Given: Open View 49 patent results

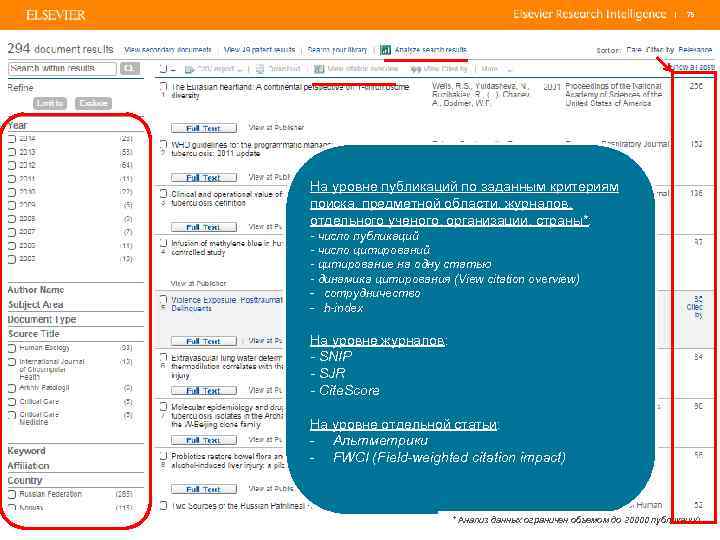Looking at the screenshot, I should 259,50.
